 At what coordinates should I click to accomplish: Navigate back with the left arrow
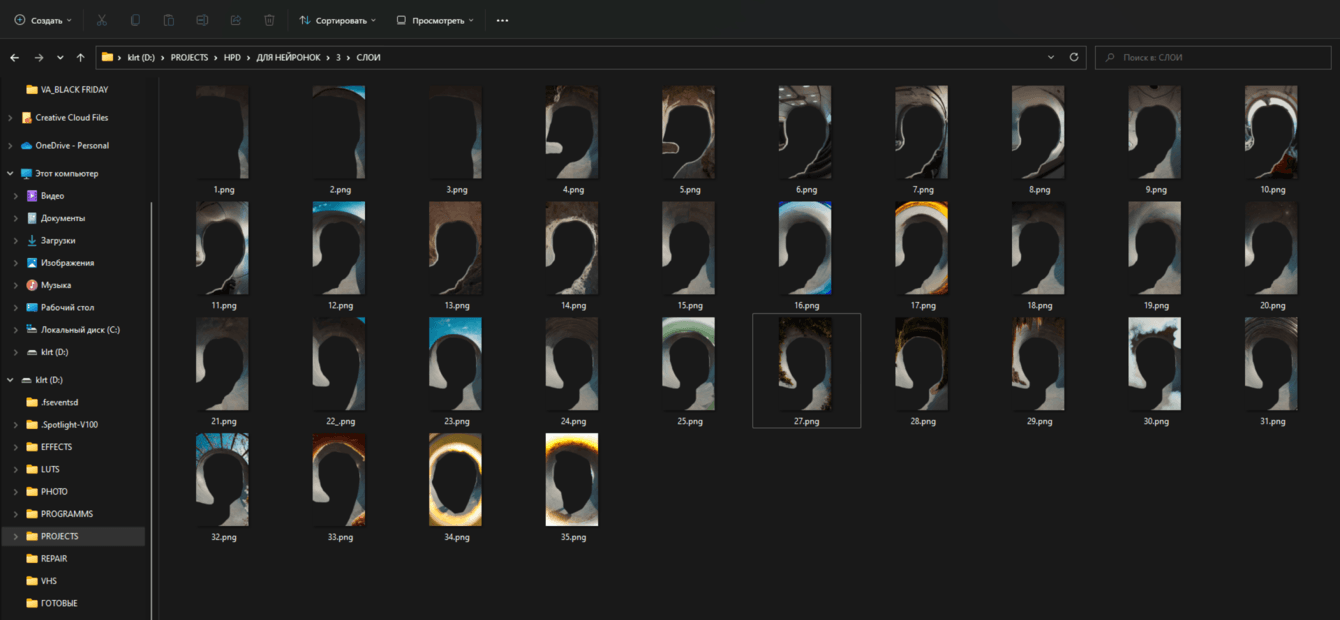[14, 58]
